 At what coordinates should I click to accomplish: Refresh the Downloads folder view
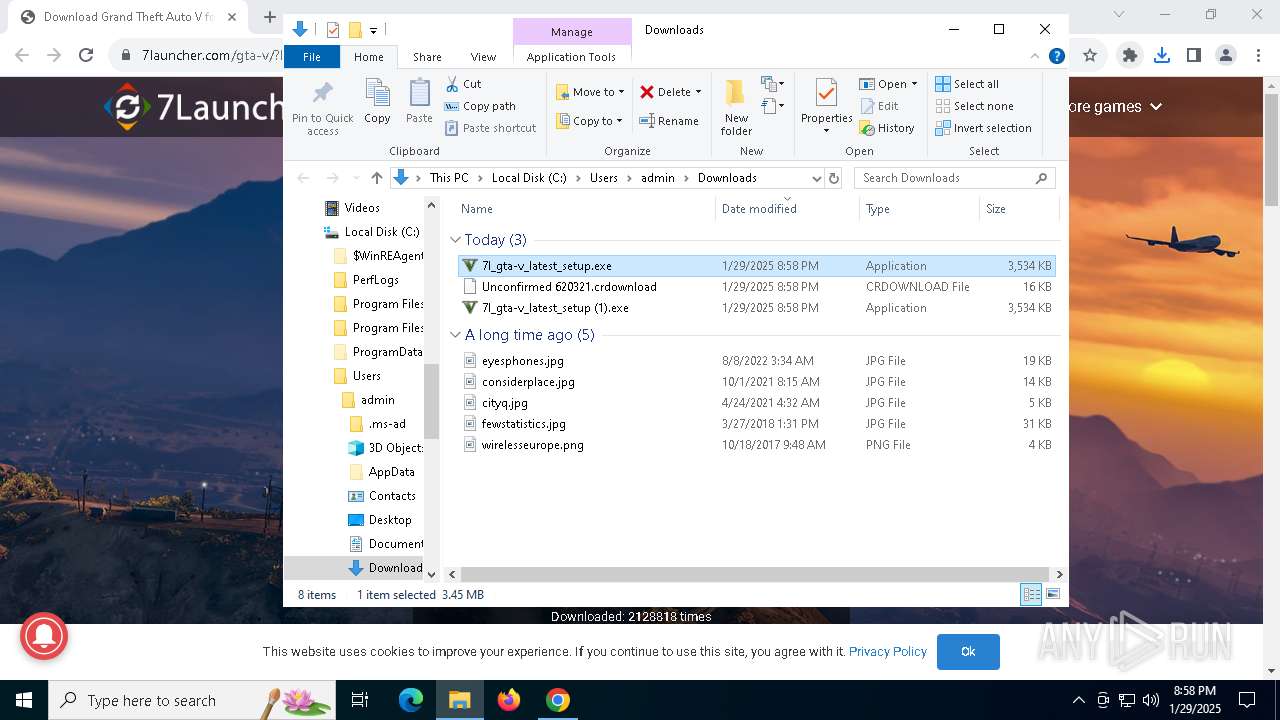(834, 178)
